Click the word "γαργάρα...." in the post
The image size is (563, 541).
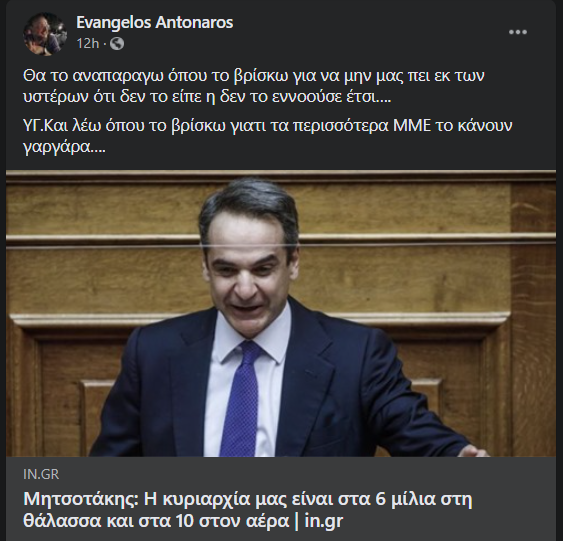point(65,148)
